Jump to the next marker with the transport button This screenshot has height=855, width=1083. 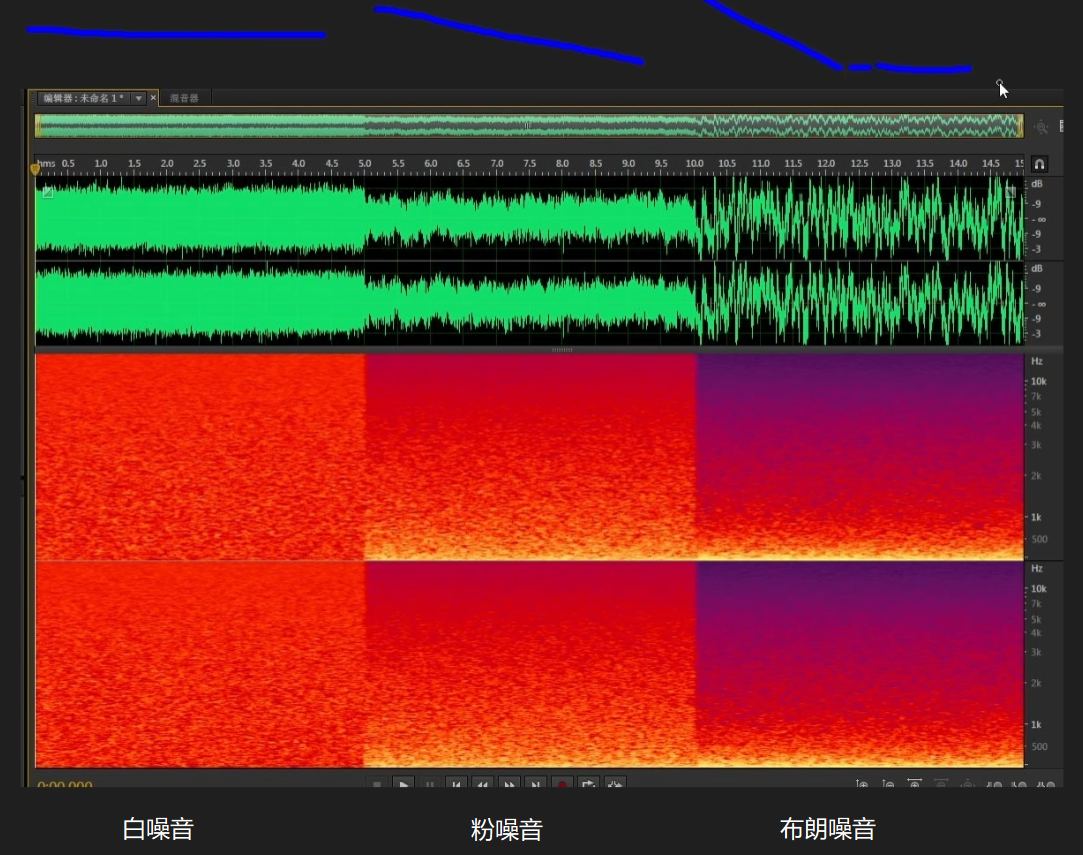tap(535, 785)
